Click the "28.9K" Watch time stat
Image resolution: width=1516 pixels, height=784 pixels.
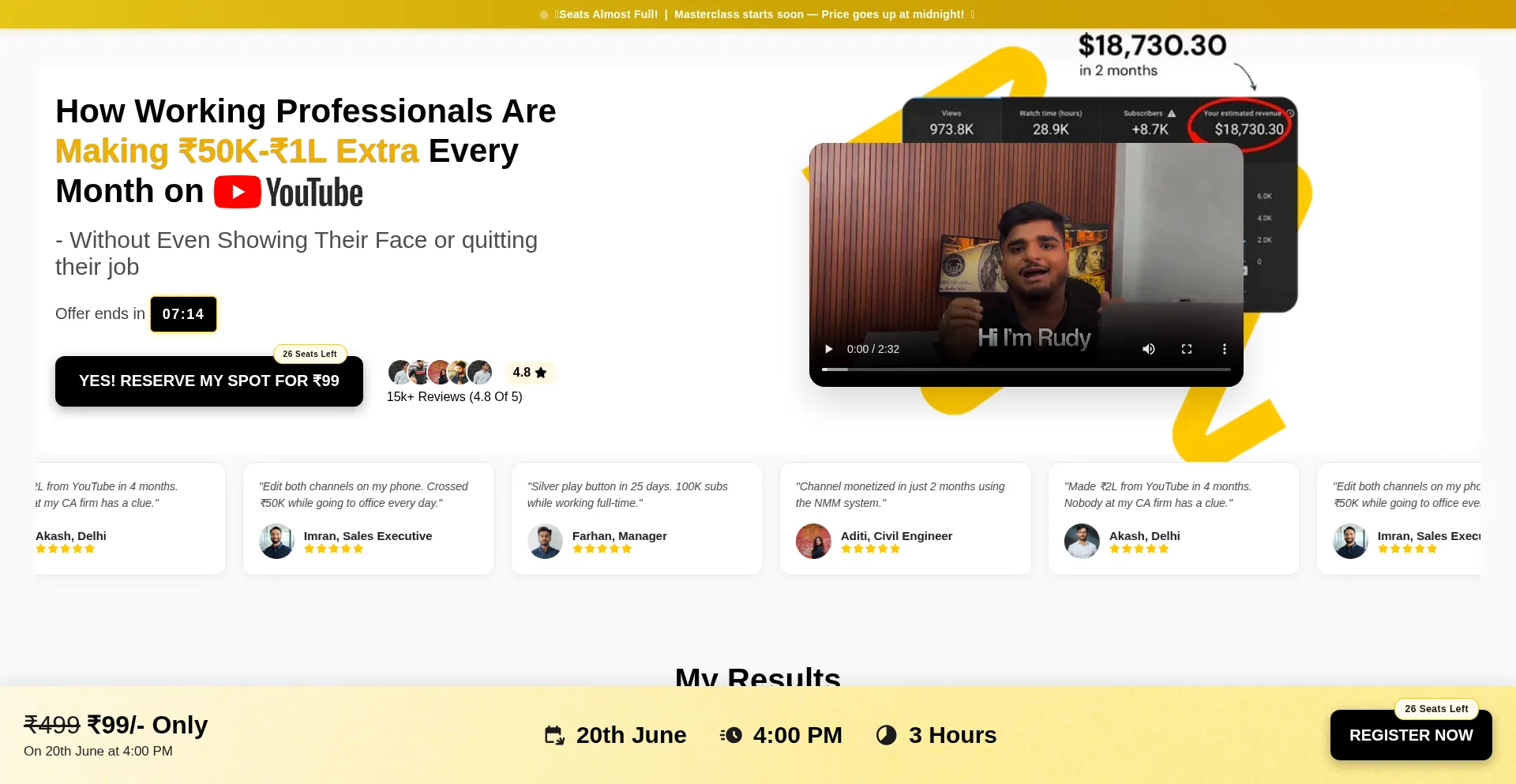click(1051, 129)
